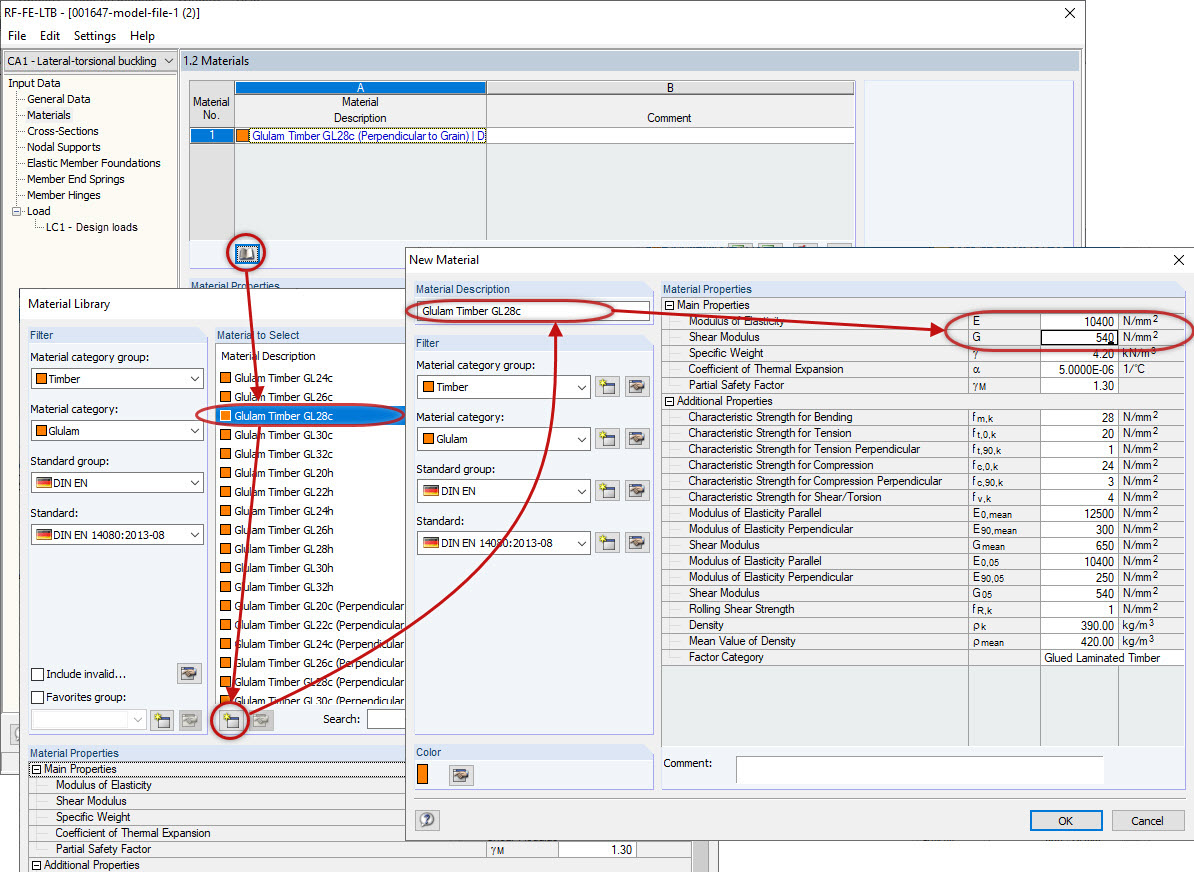
Task: Create new library filter below the material list
Action: click(230, 720)
